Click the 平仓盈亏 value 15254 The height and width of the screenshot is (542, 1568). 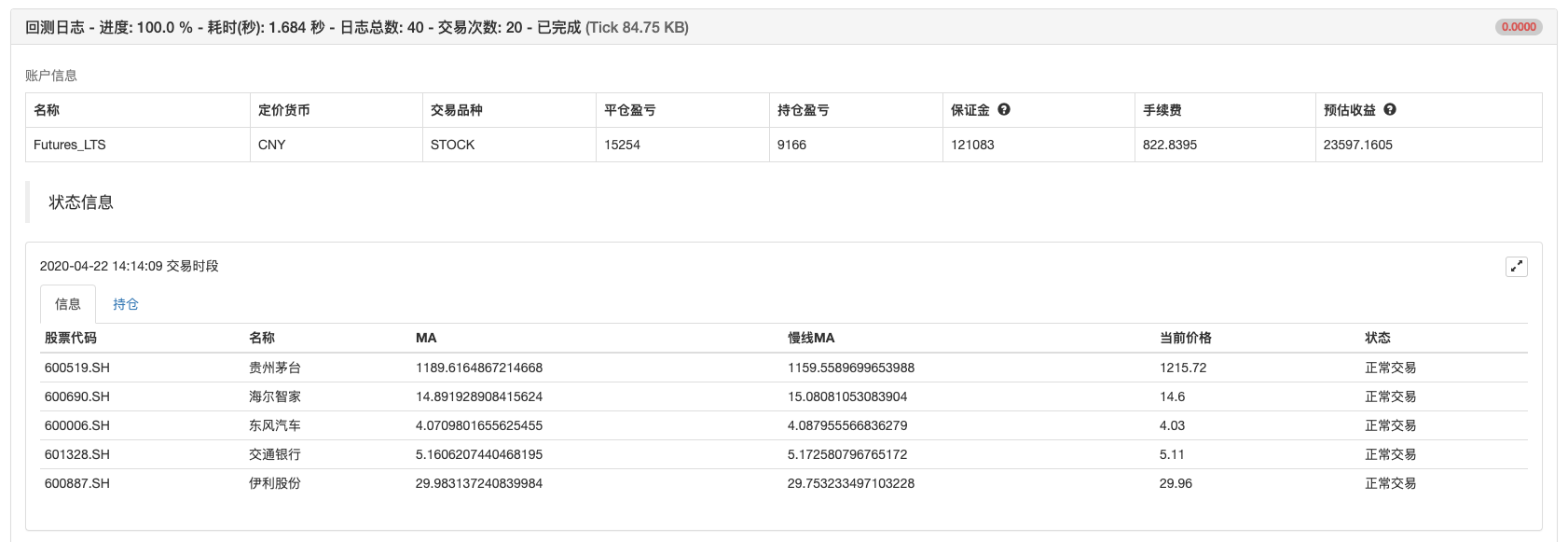coord(622,145)
